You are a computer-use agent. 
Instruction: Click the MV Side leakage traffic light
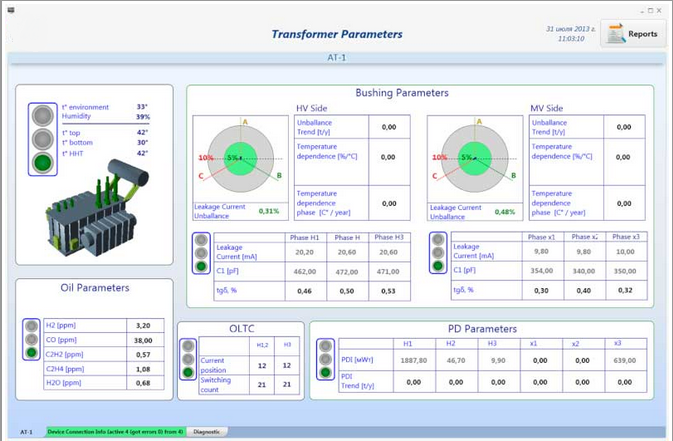point(438,253)
